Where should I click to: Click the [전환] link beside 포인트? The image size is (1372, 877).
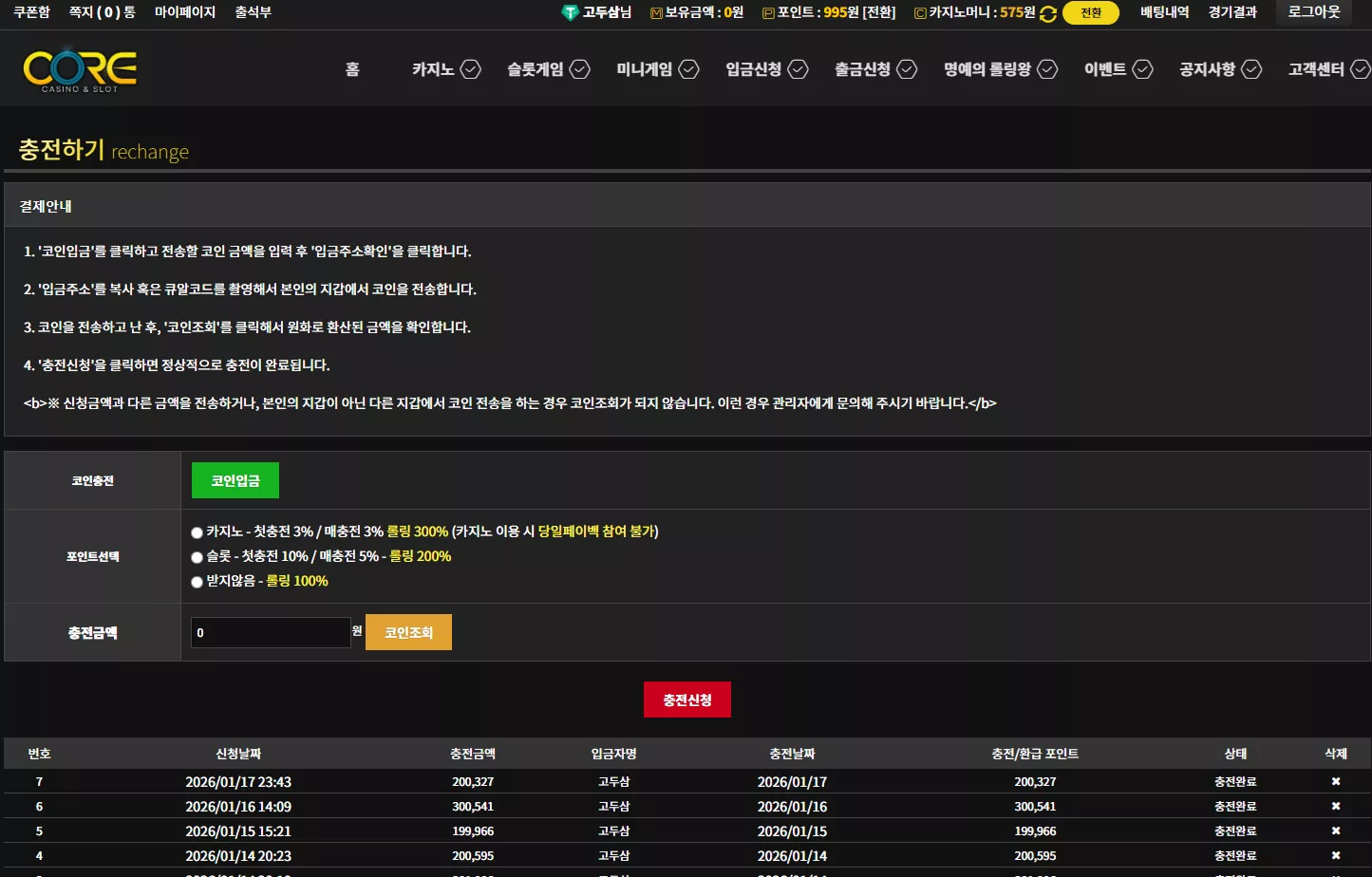coord(878,12)
